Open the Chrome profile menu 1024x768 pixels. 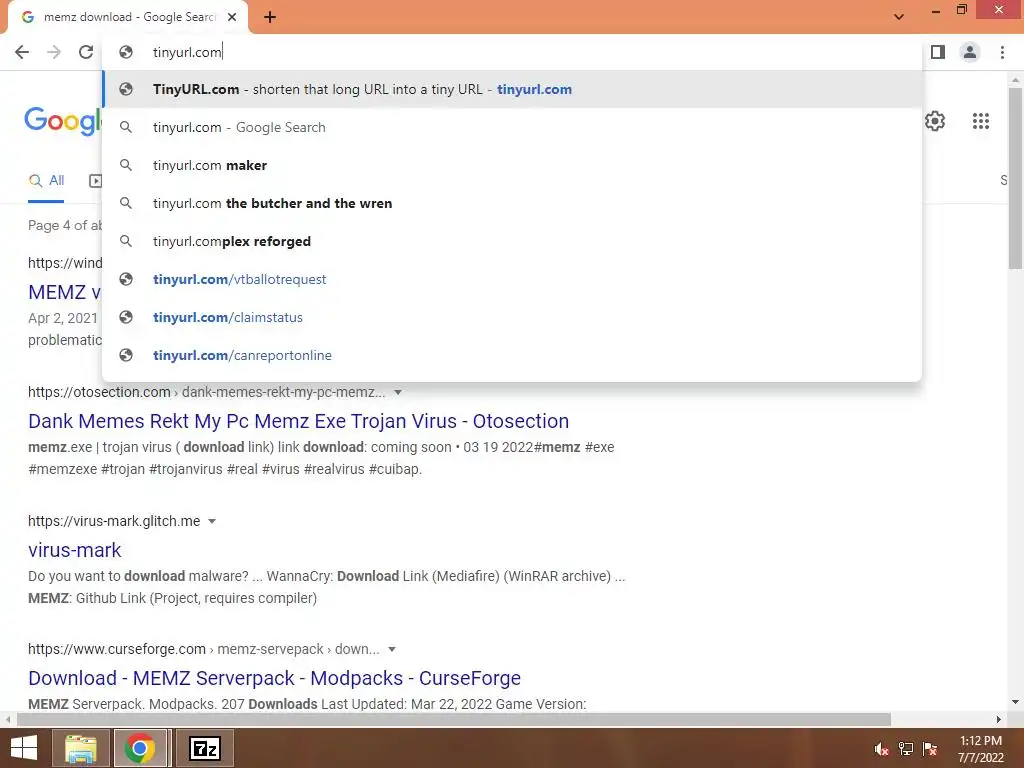970,52
